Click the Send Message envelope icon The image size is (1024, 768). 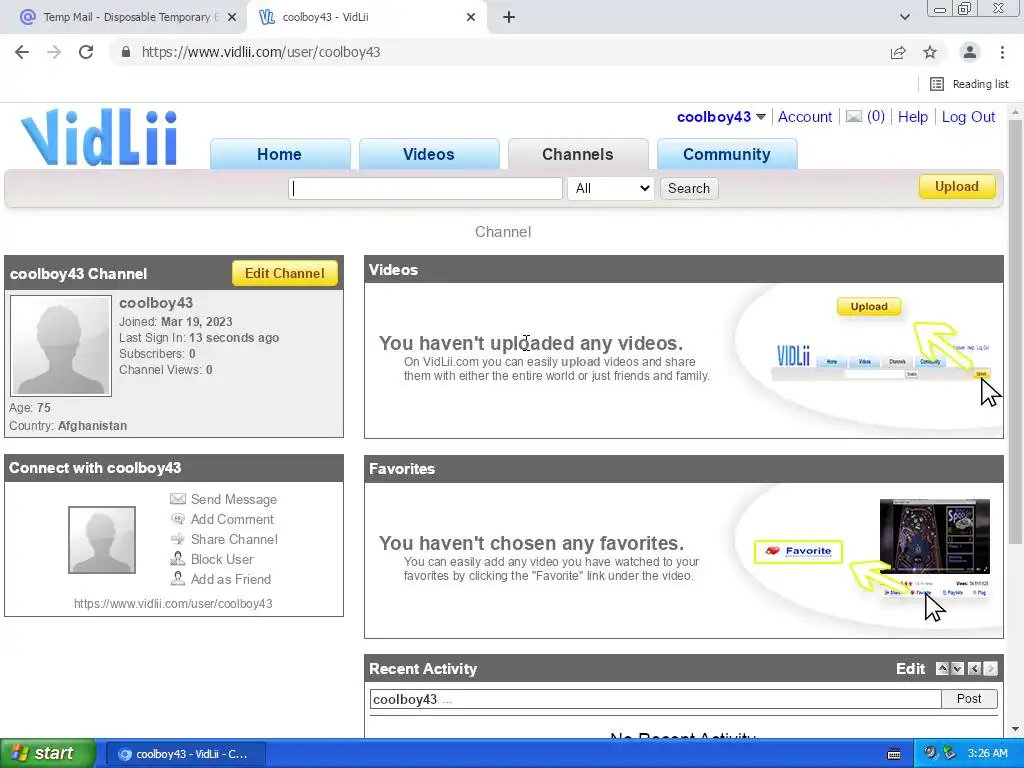tap(178, 499)
